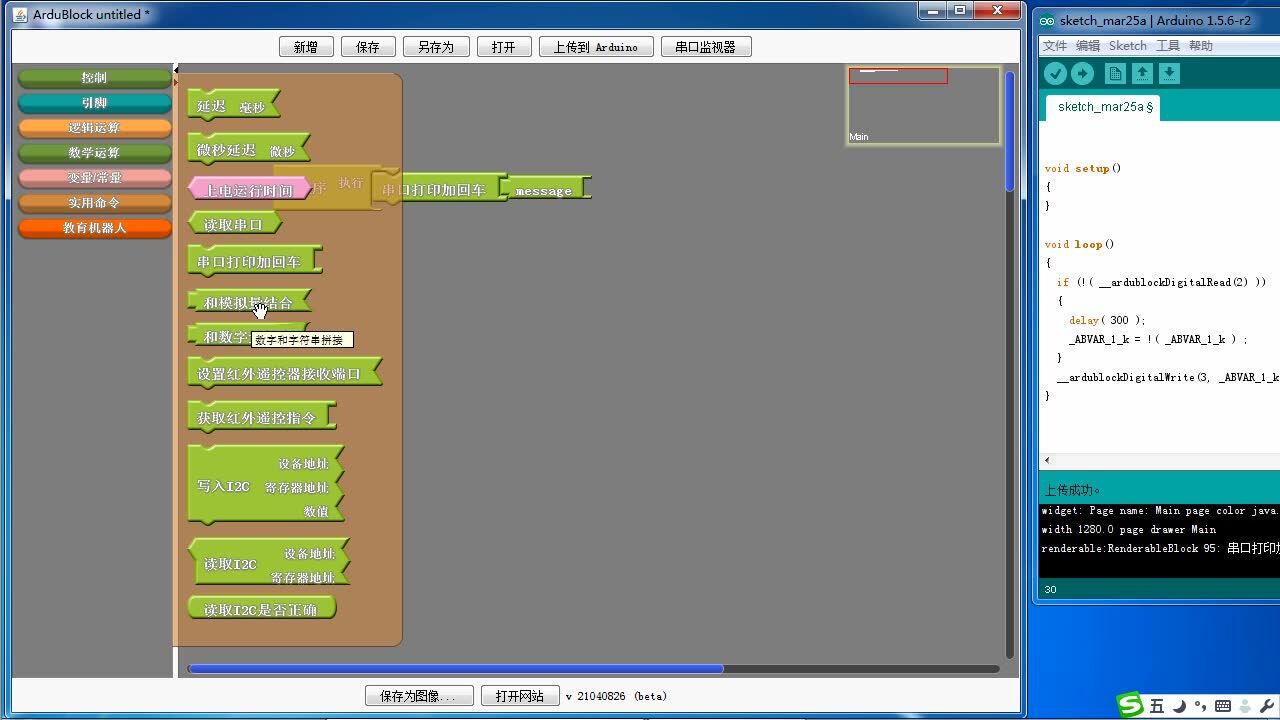Expand the 数学运算 block category

pyautogui.click(x=94, y=153)
